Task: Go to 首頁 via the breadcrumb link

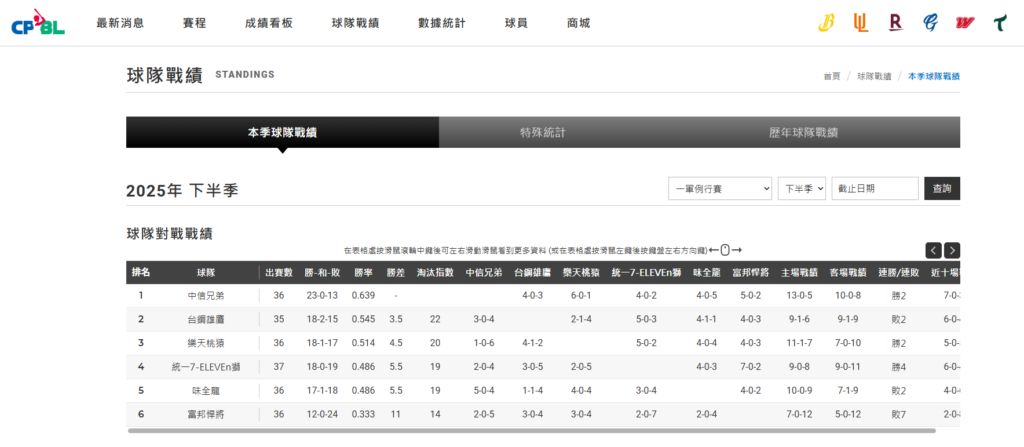Action: [x=831, y=76]
